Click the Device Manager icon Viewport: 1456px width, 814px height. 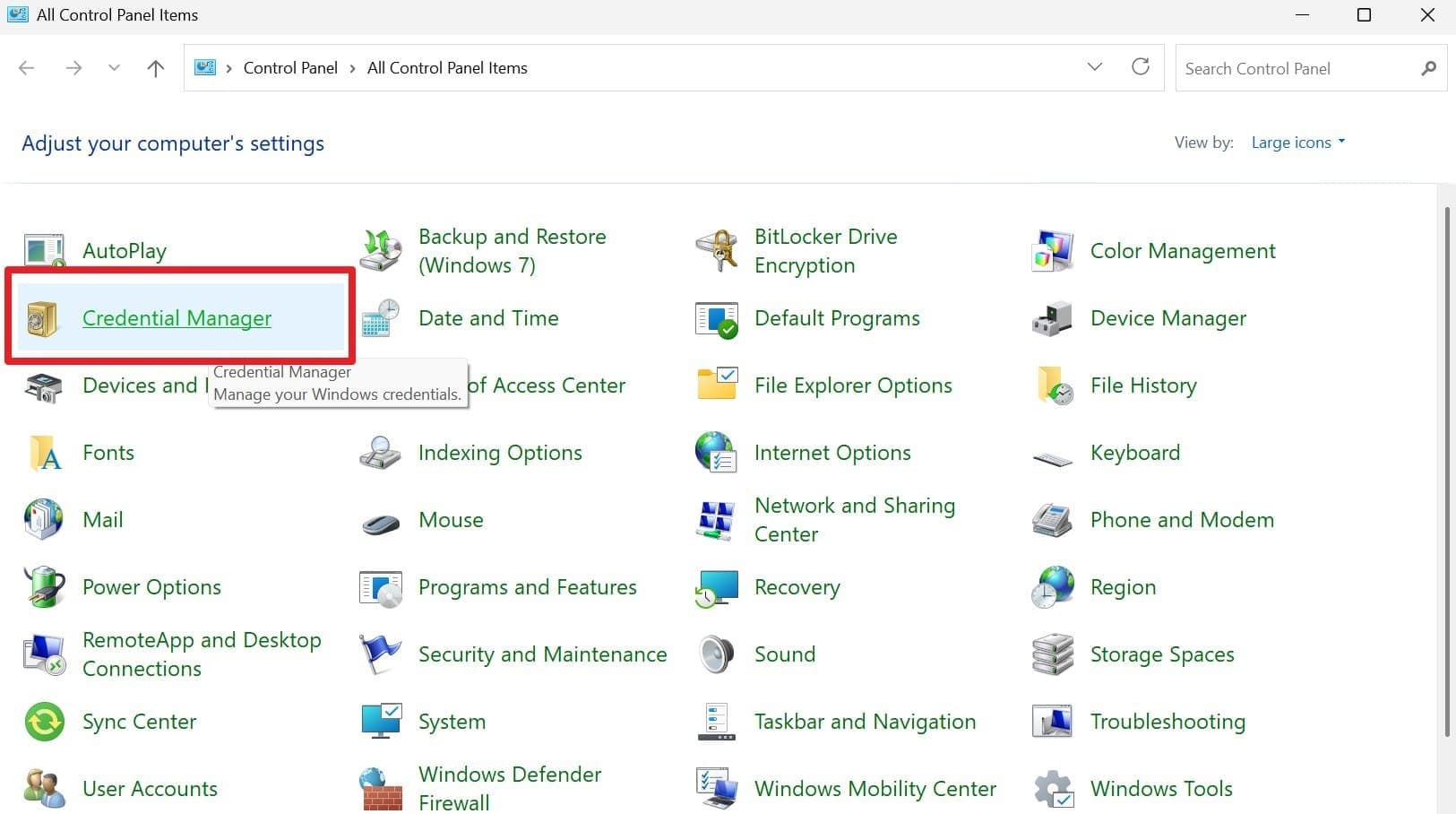click(1053, 318)
